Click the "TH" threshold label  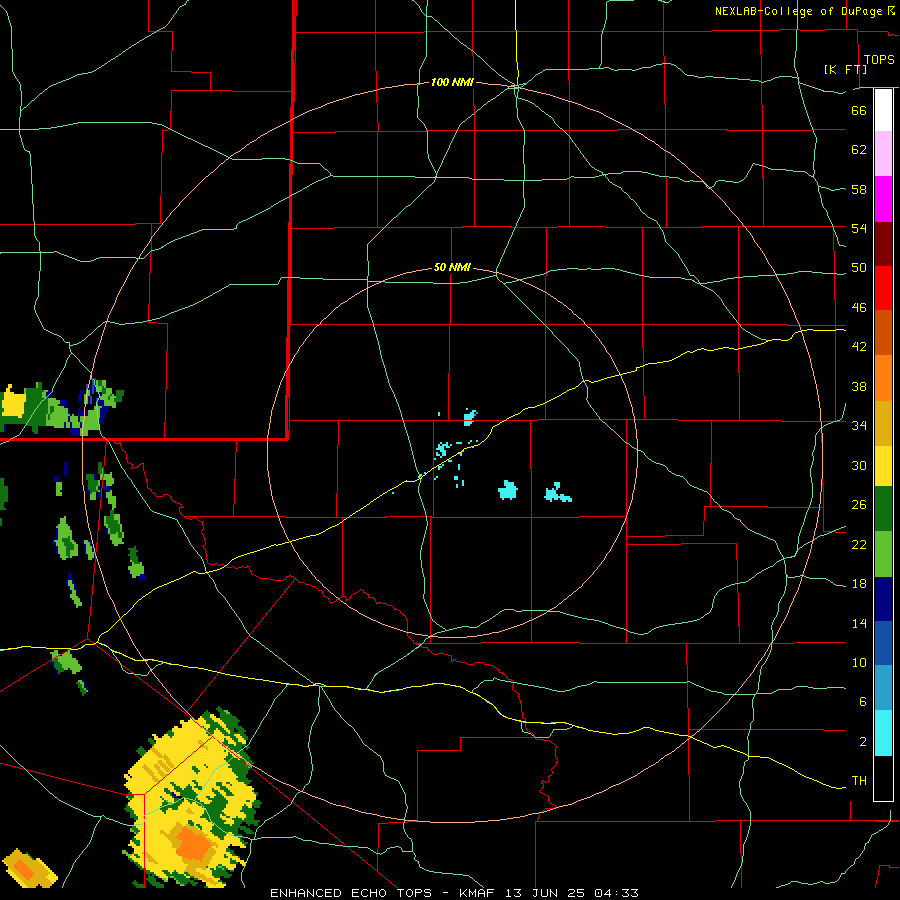859,781
